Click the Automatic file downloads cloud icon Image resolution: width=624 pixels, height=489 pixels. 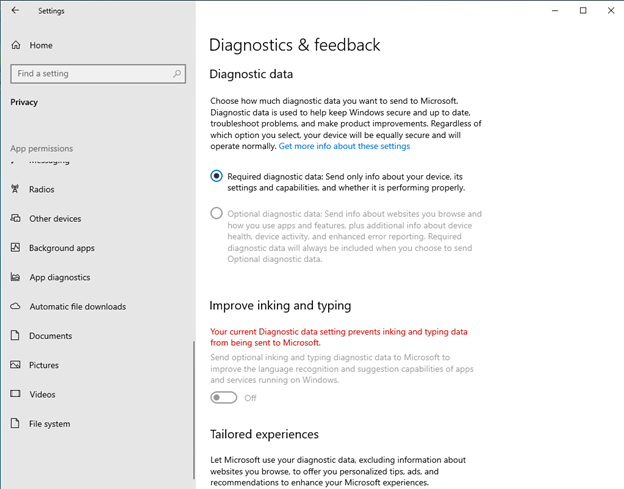(15, 306)
